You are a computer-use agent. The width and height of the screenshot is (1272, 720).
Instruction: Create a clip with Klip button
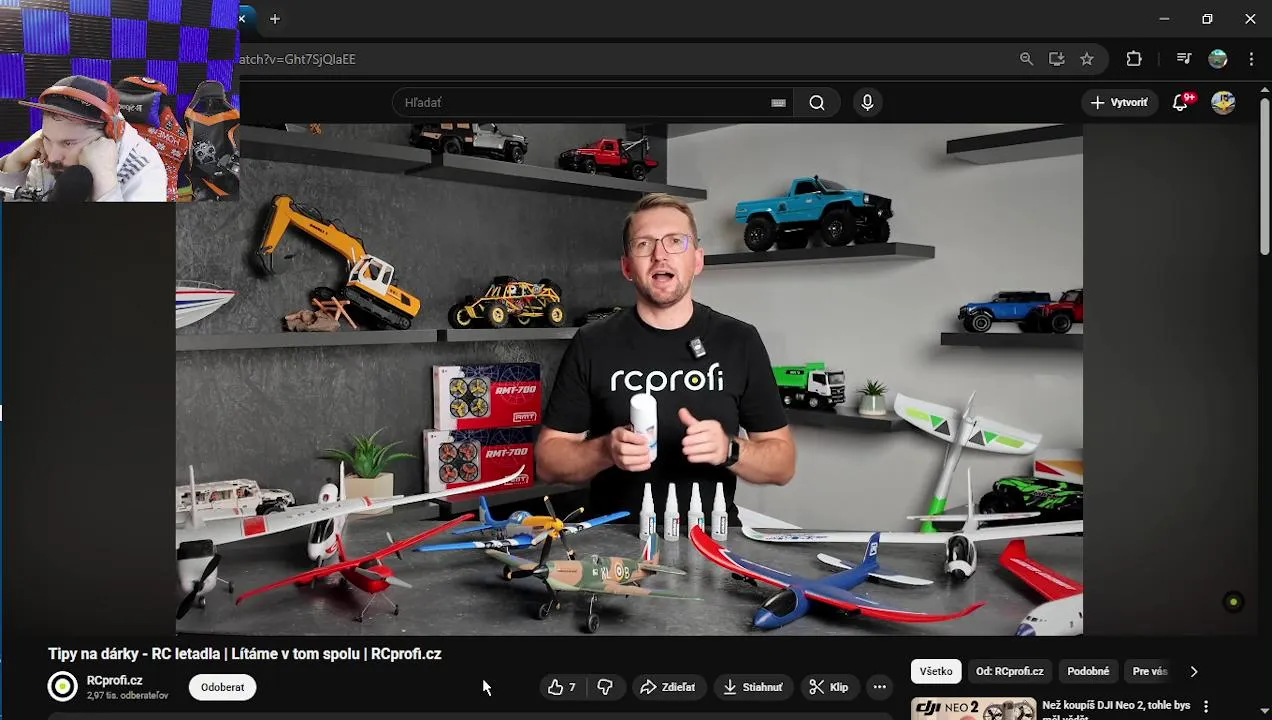click(829, 687)
